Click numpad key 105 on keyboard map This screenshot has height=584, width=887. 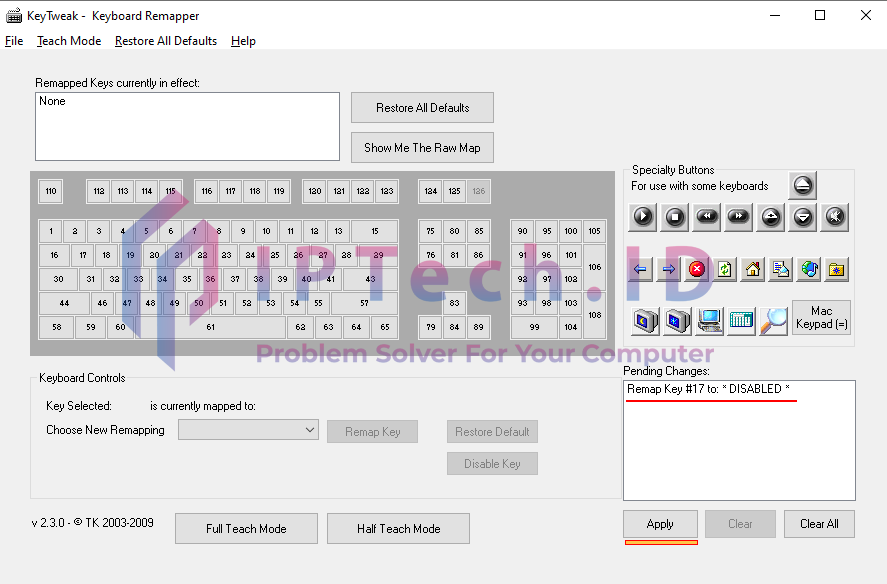[x=595, y=231]
